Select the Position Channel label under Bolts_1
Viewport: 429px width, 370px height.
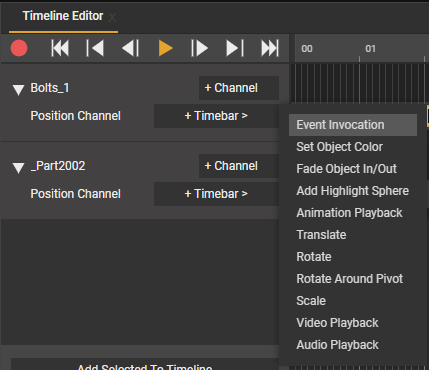[76, 116]
